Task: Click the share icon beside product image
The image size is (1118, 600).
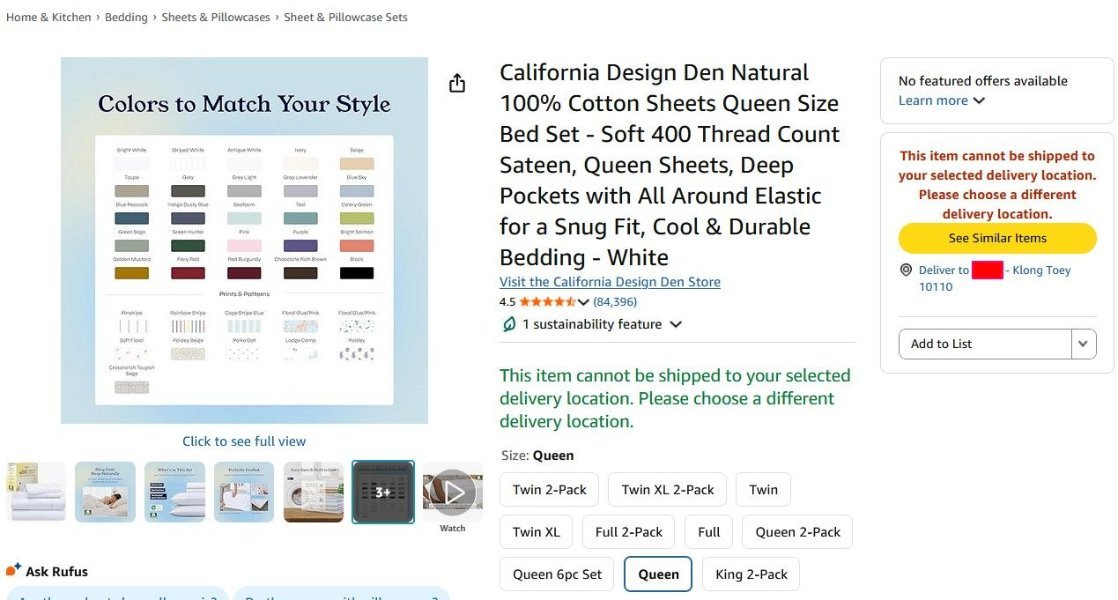Action: pos(457,83)
